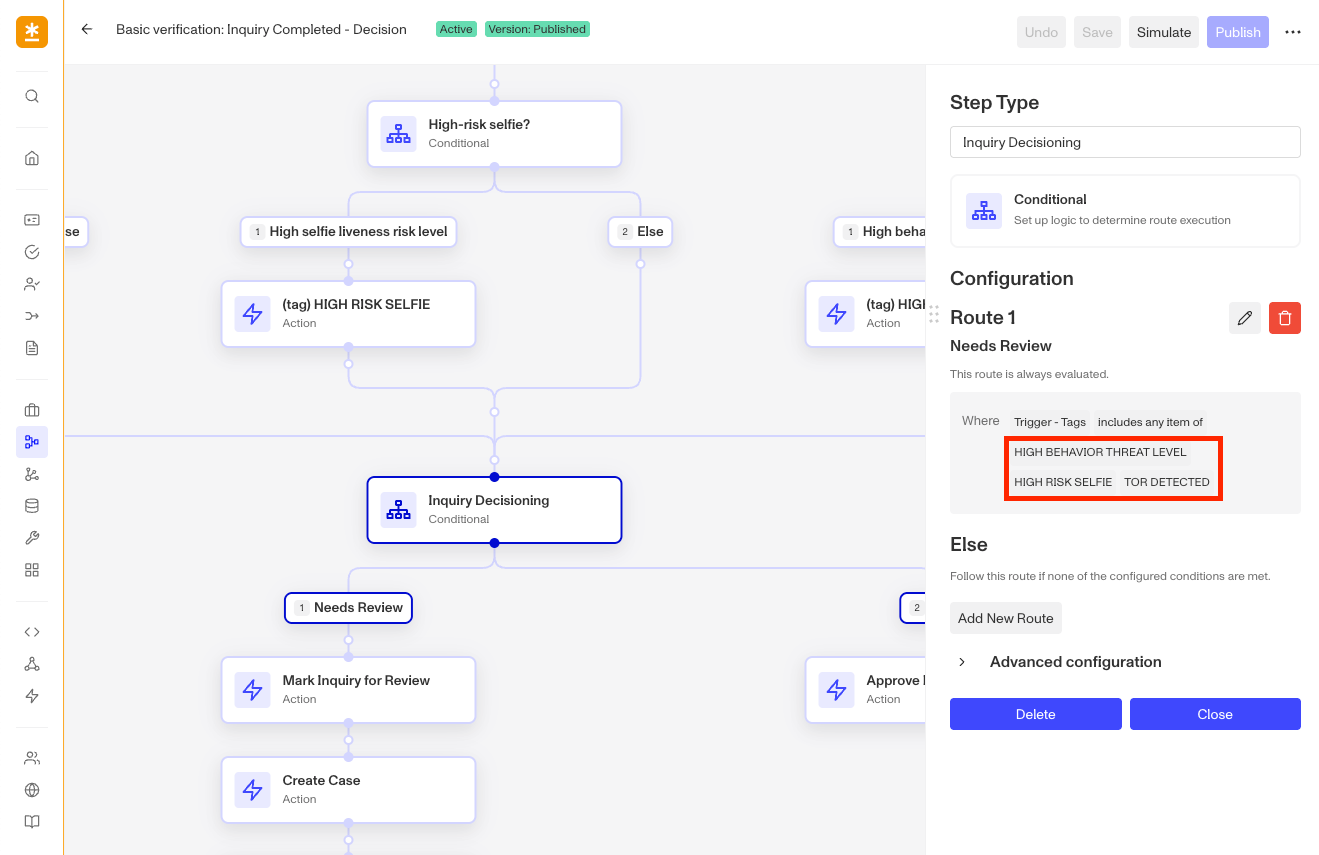Click the Route 1 heading
The width and height of the screenshot is (1319, 855).
[983, 318]
